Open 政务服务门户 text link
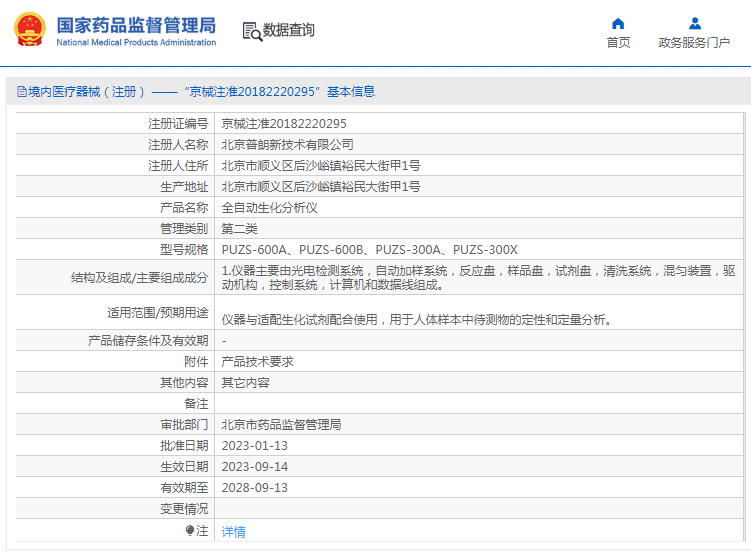Screen dimensions: 751x555 click(x=694, y=43)
